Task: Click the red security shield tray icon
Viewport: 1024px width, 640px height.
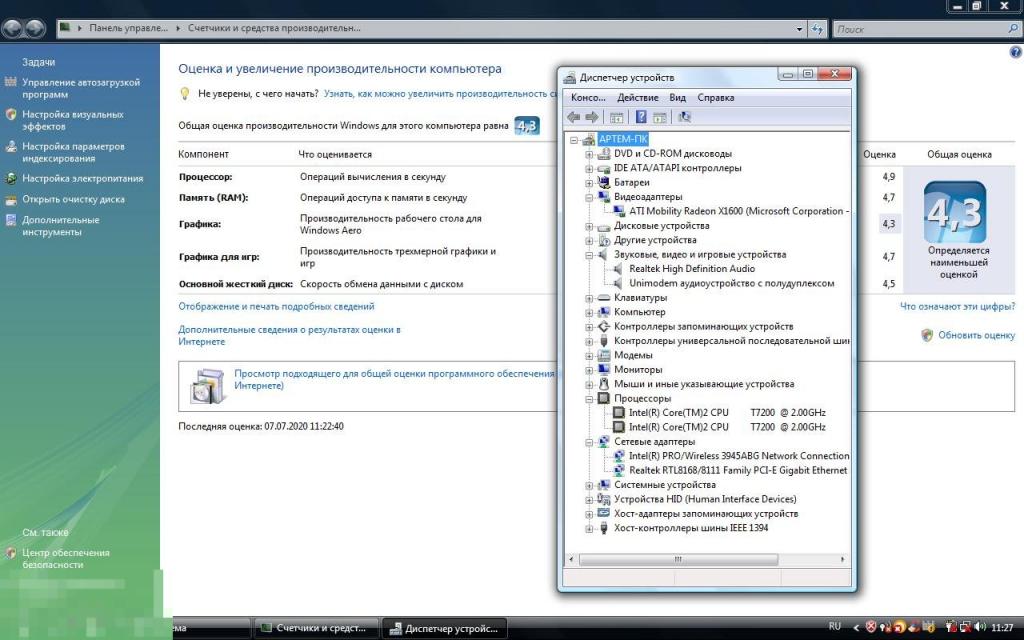Action: (x=871, y=627)
